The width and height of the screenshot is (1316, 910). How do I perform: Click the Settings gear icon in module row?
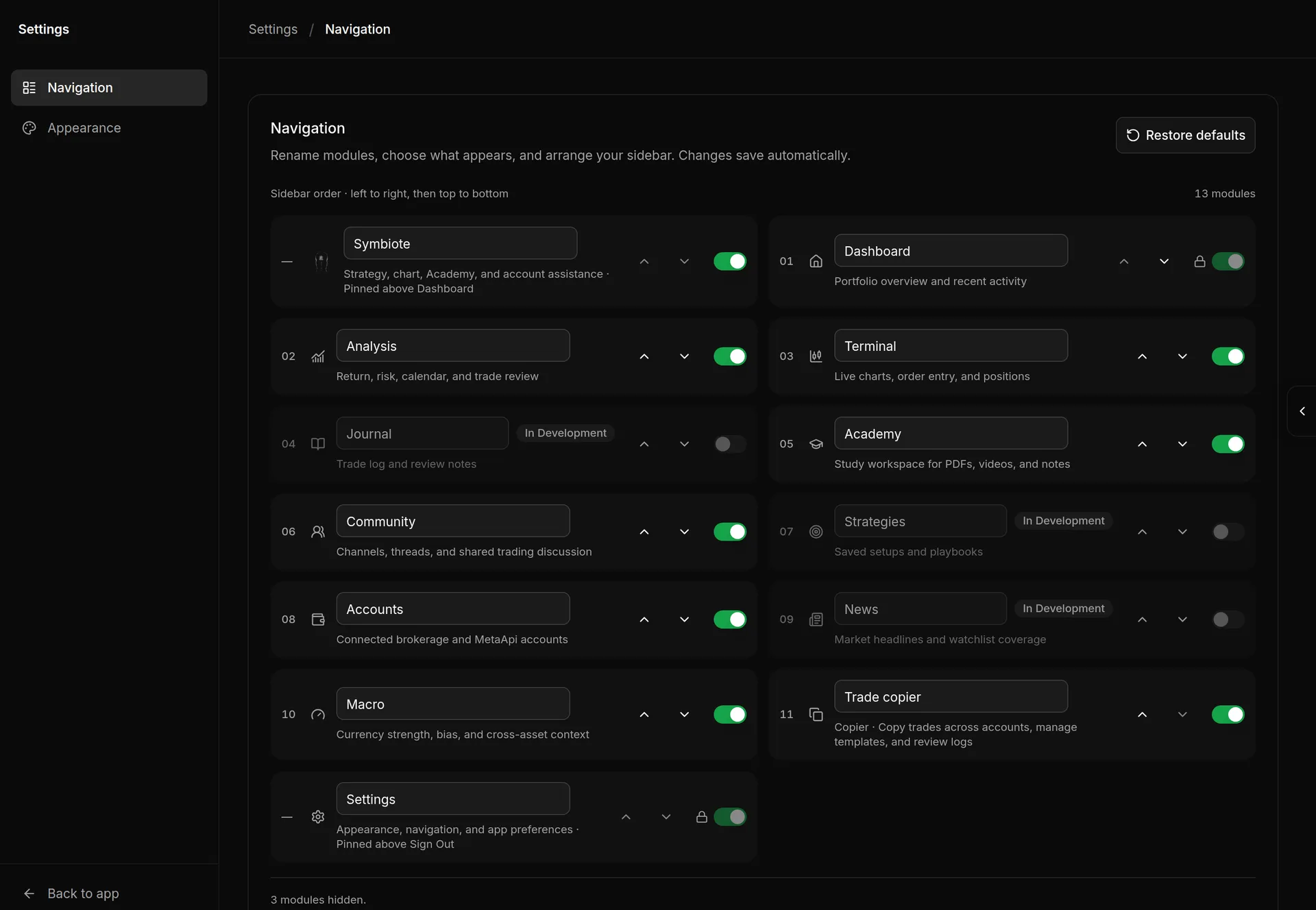tap(318, 817)
